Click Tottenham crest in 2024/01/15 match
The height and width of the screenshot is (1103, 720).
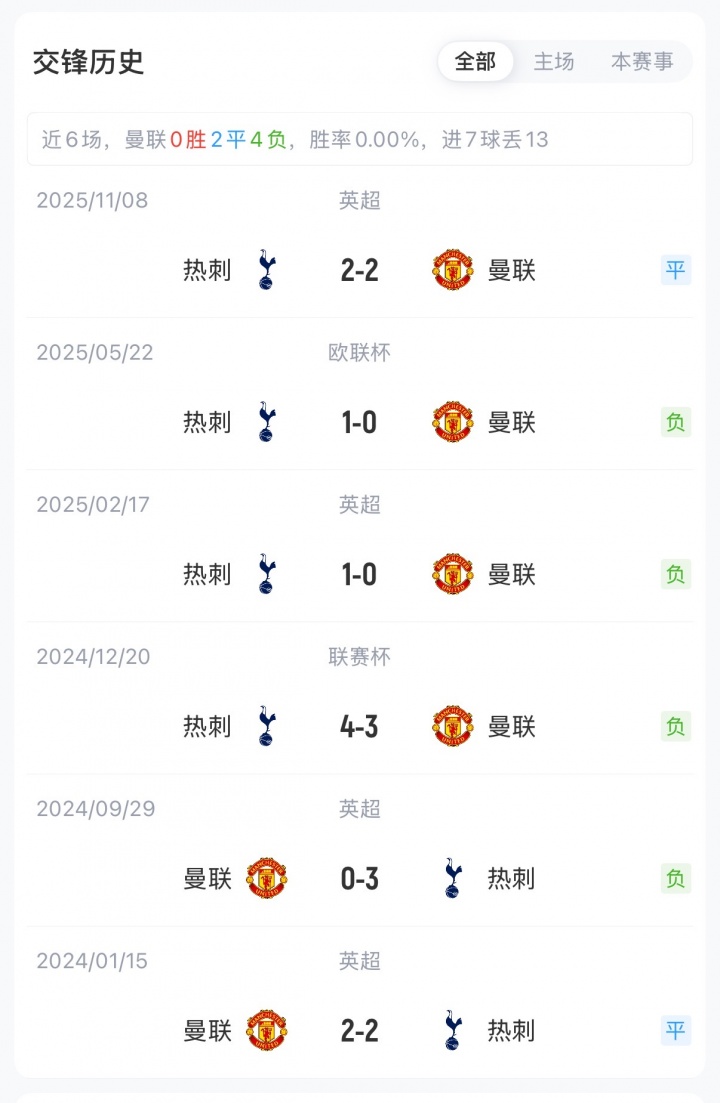(453, 1030)
